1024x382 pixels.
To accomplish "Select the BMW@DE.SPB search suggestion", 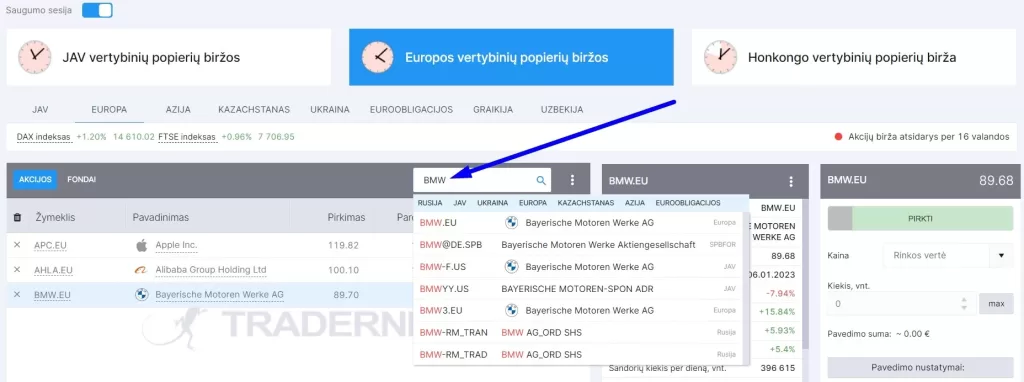I will (x=578, y=245).
